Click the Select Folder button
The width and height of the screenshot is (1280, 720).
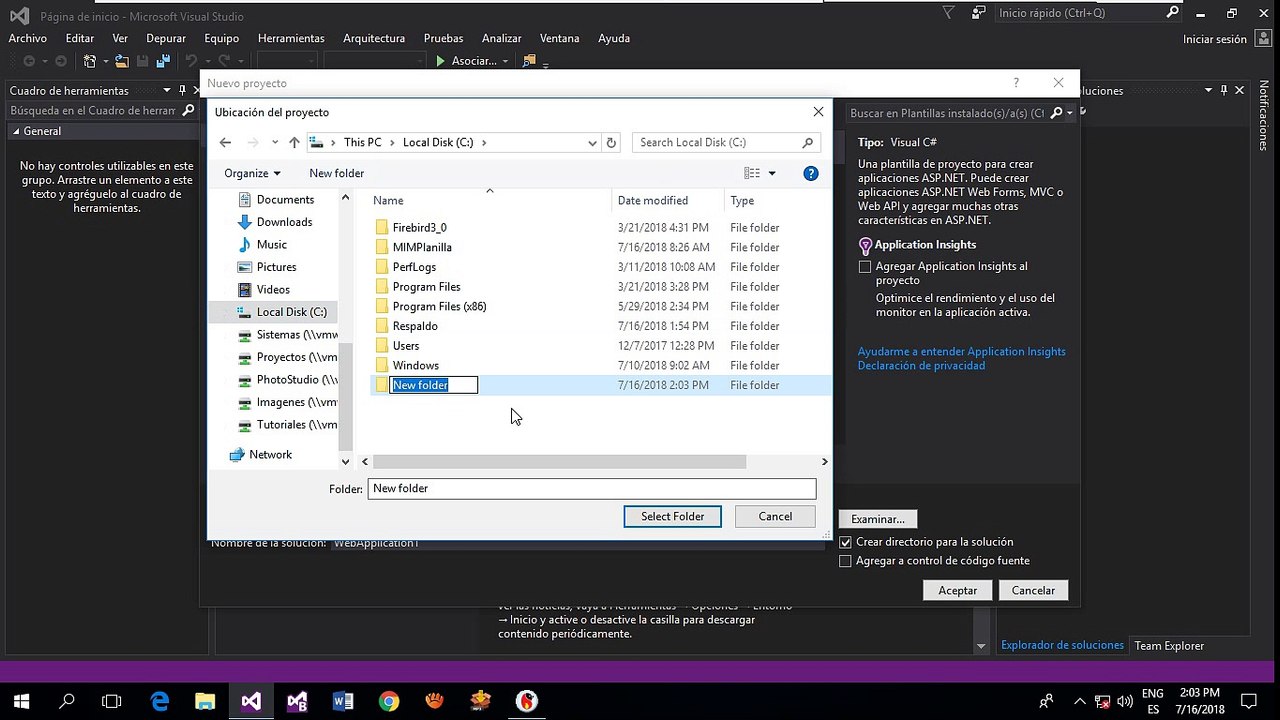point(672,517)
